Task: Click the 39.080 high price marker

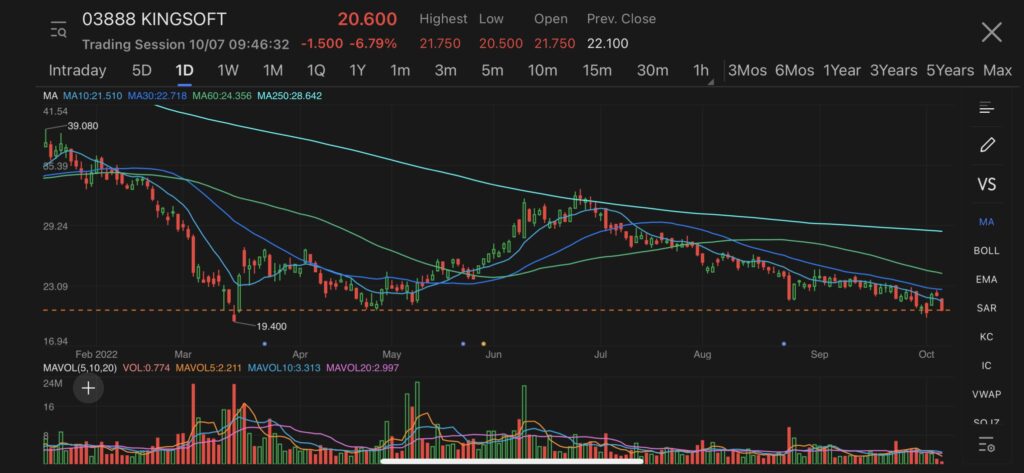Action: coord(83,126)
